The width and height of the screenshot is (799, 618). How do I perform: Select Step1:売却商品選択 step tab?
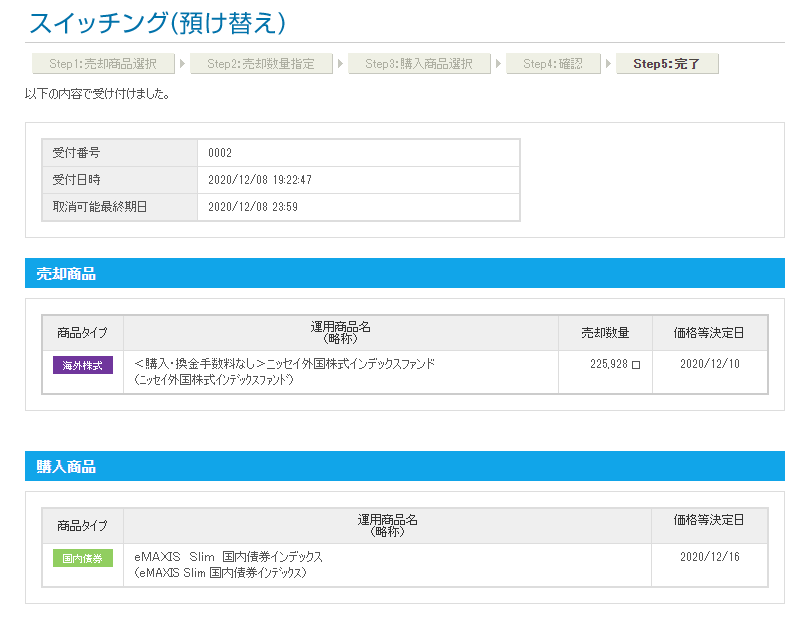pos(103,64)
